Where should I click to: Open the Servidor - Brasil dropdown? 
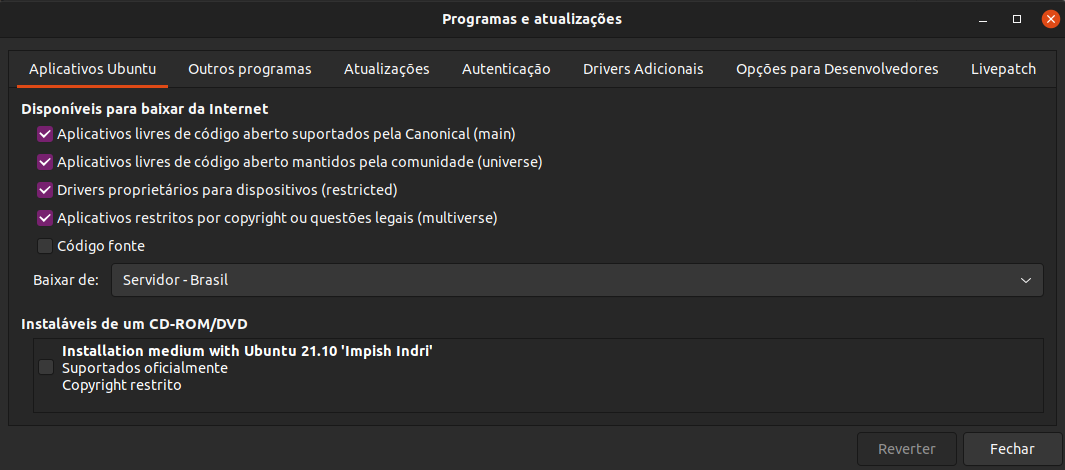(577, 280)
